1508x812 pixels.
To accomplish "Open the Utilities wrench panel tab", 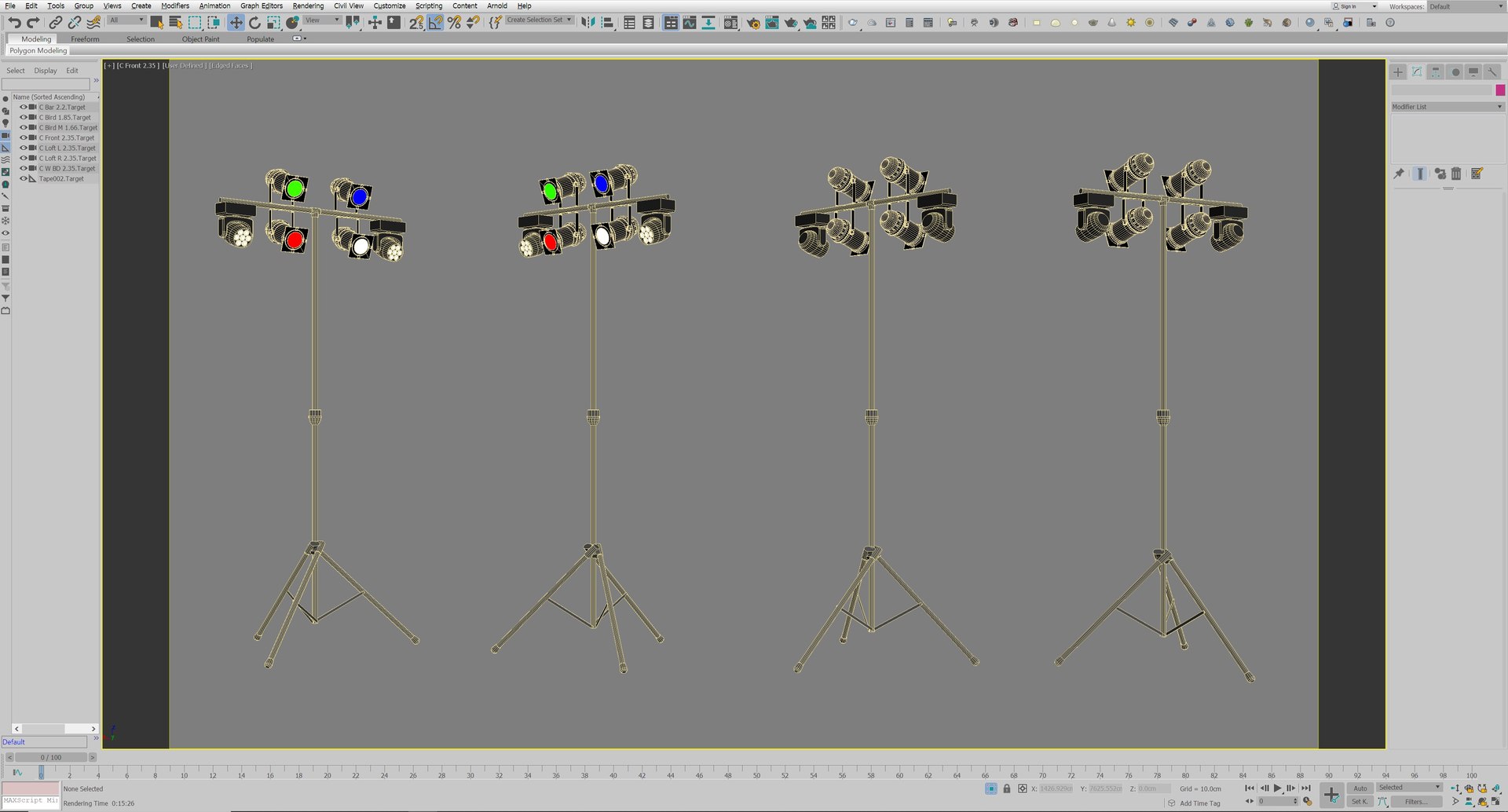I will coord(1492,71).
